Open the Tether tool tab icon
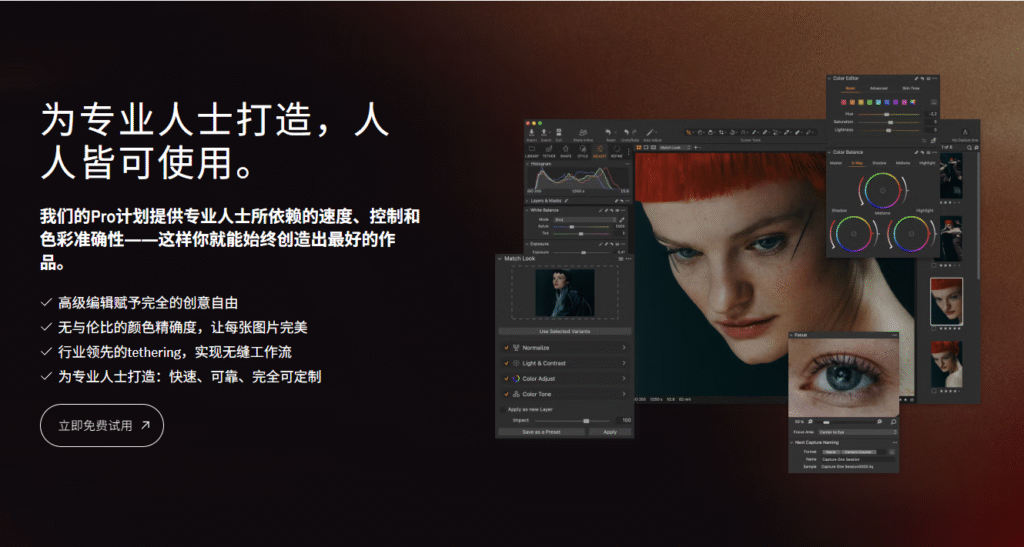1024x547 pixels. (549, 151)
